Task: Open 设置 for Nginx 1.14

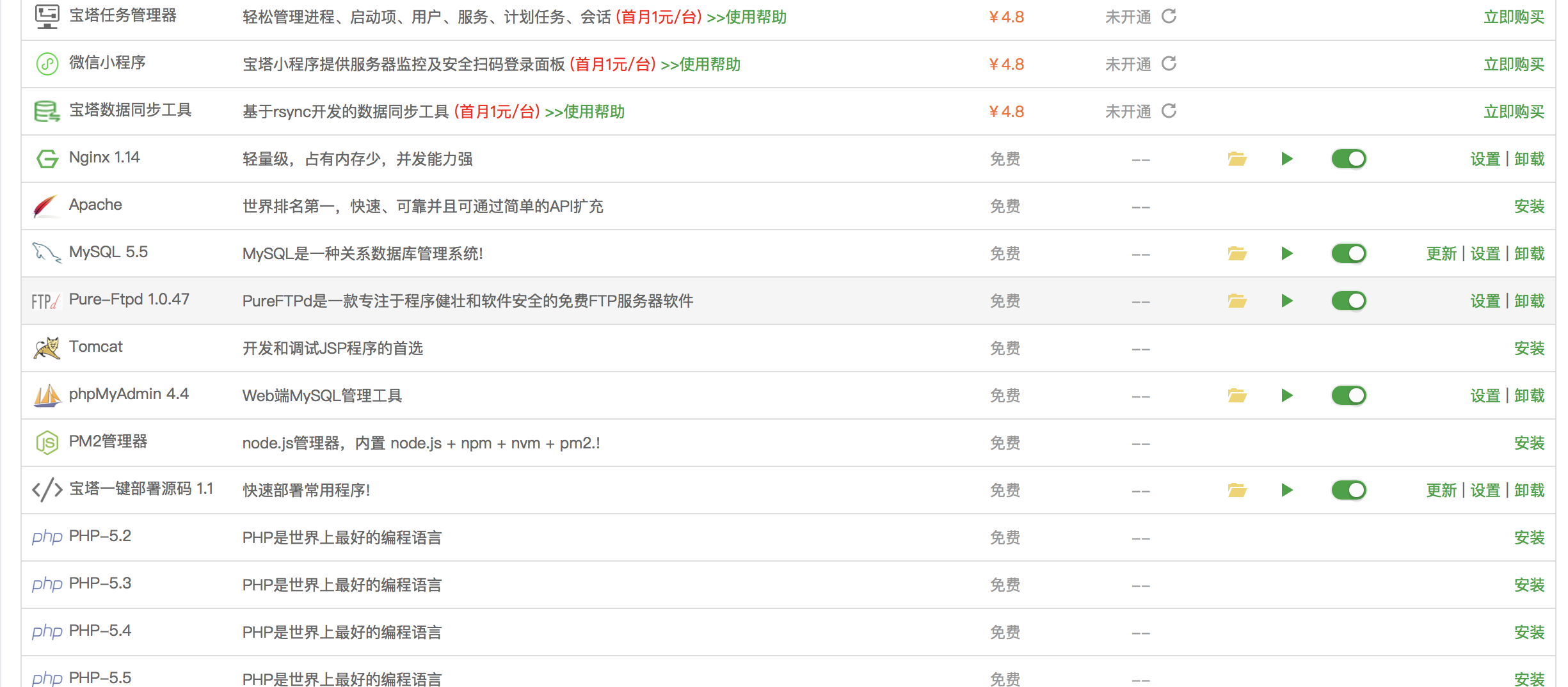Action: pyautogui.click(x=1485, y=159)
